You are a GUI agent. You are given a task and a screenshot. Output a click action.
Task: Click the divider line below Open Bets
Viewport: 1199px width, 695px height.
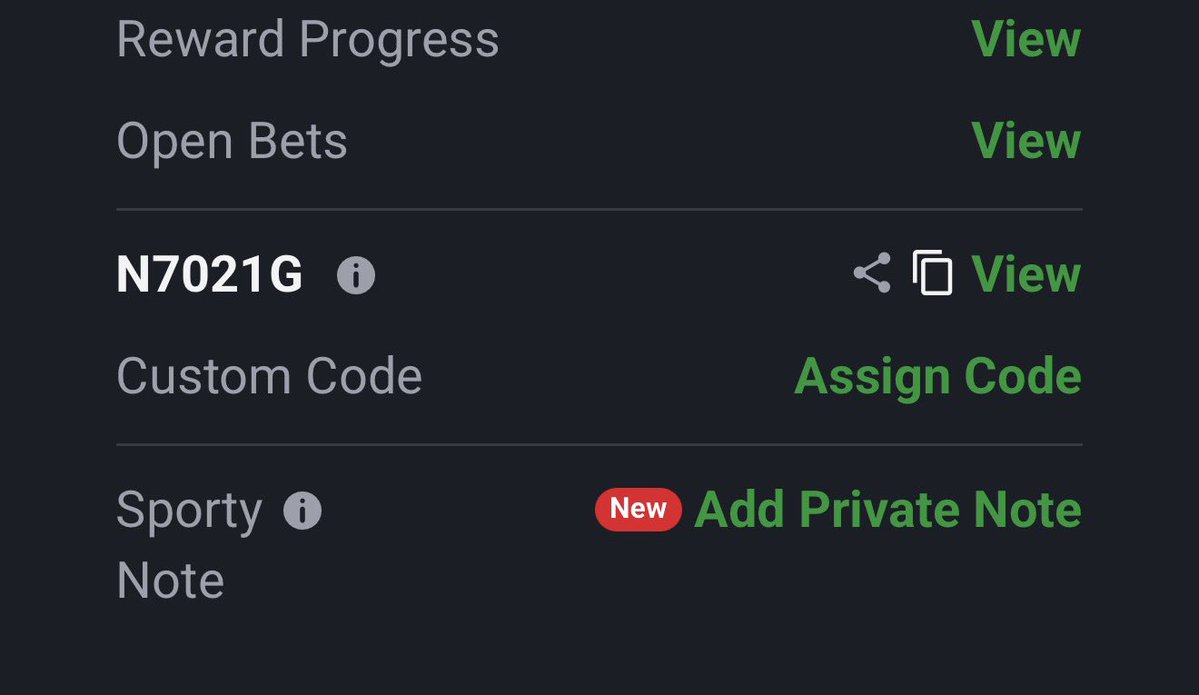point(600,209)
